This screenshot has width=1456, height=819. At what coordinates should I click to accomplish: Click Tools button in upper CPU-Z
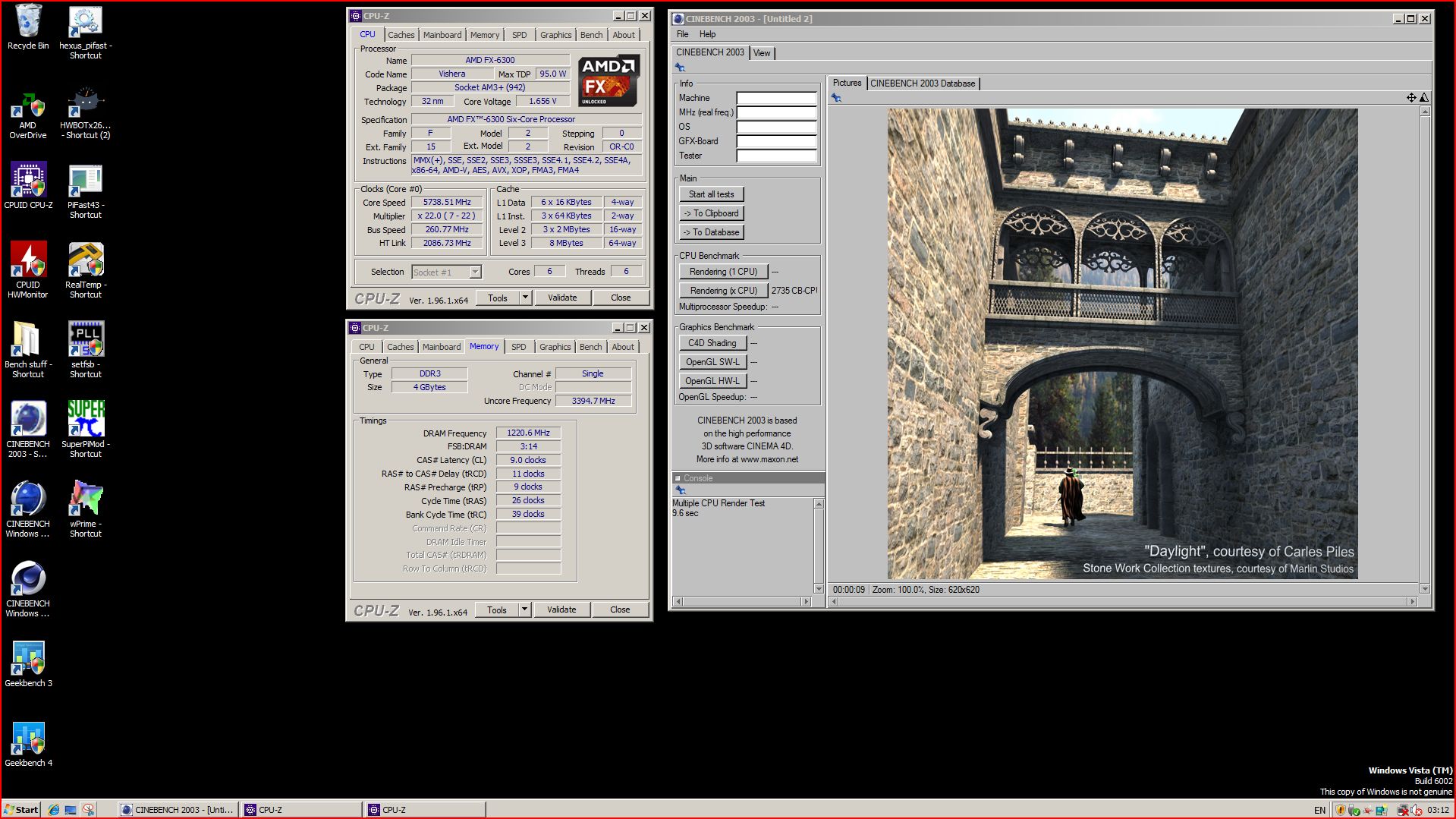point(498,298)
